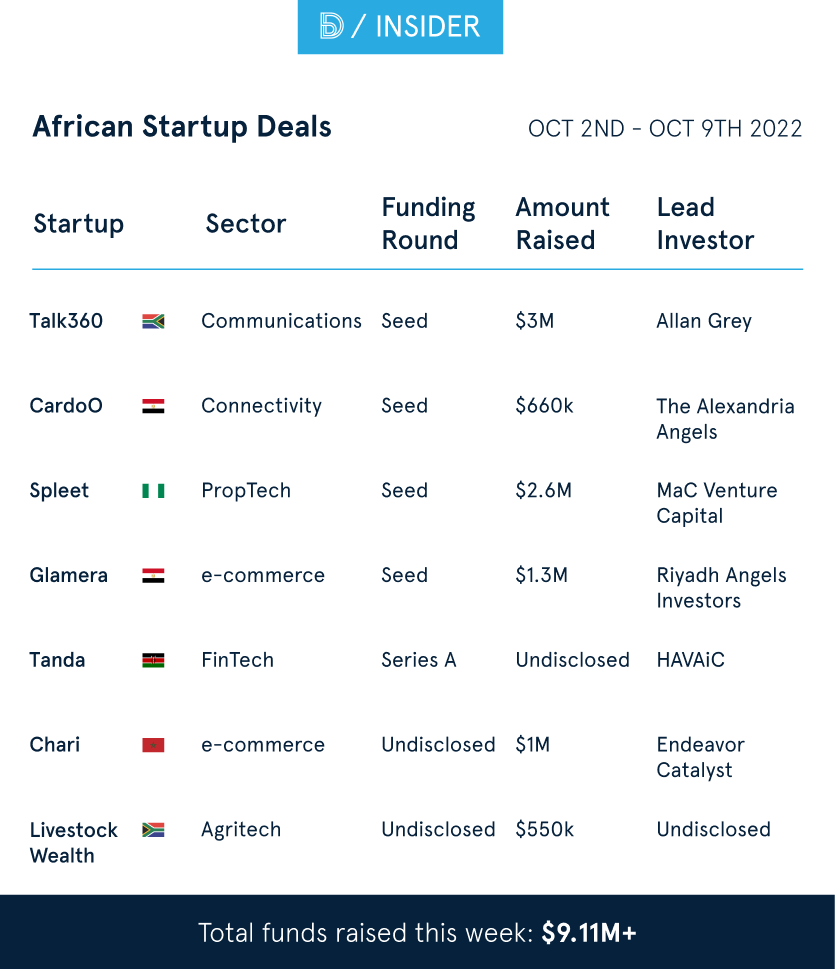Viewport: 835px width, 970px height.
Task: Click the D logo in Insider banner
Action: (x=331, y=26)
